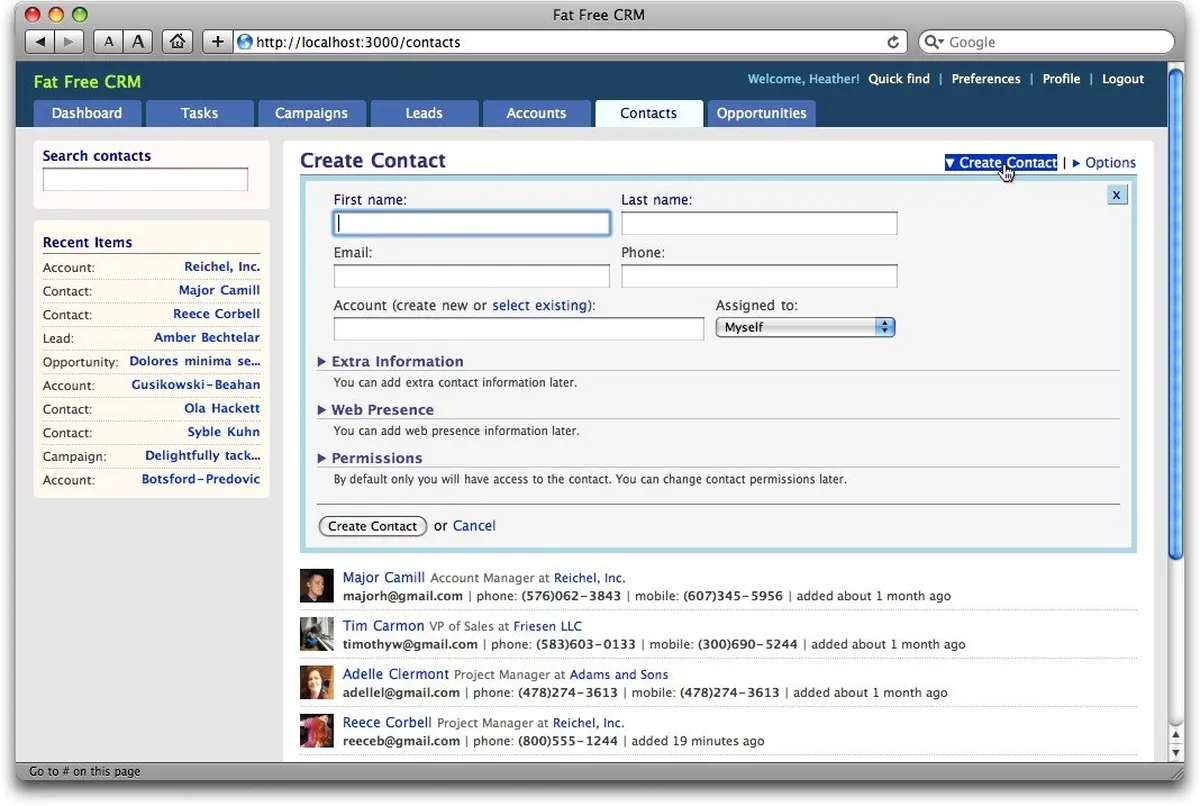Expand the Web Presence section
The image size is (1200, 806).
click(x=381, y=410)
